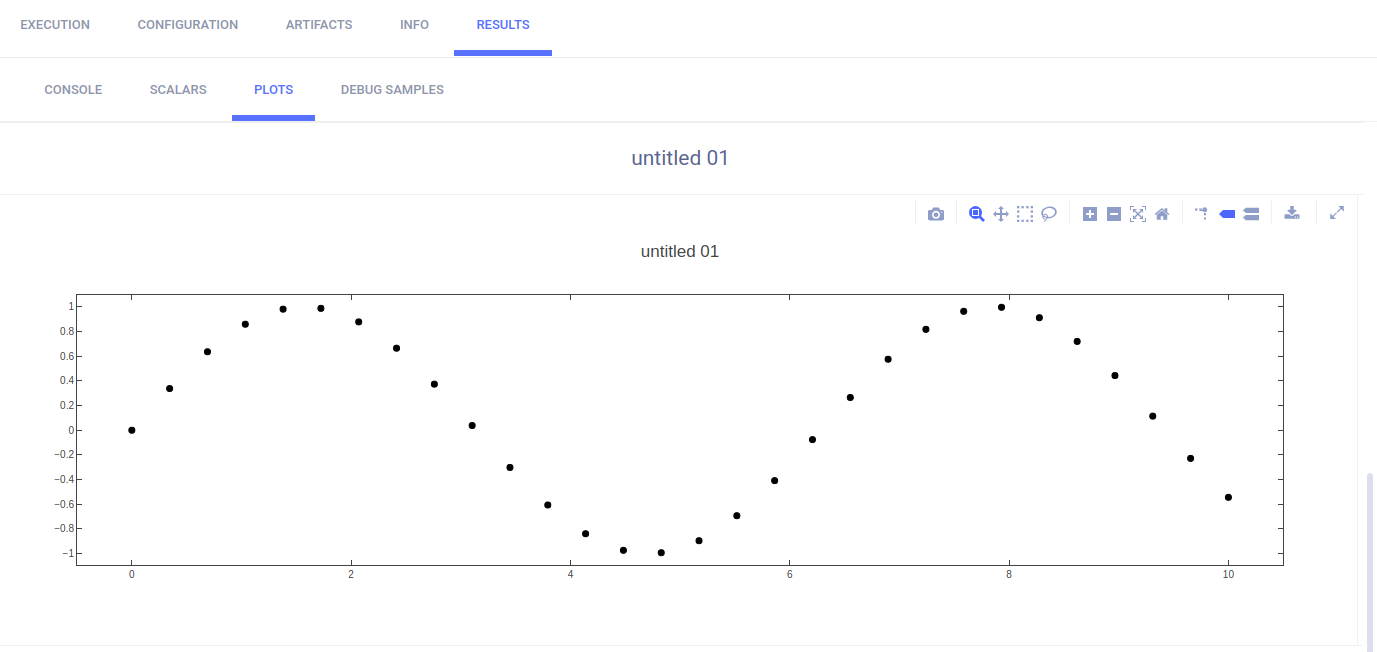Zoom out using the minus icon
The image size is (1377, 652).
coord(1114,214)
